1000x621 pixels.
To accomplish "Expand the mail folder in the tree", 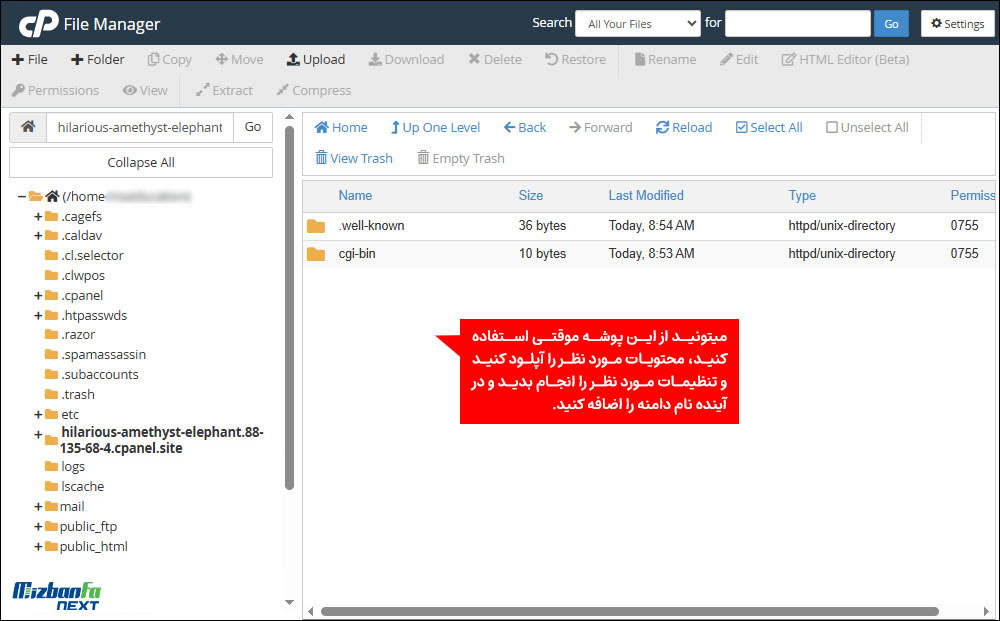I will click(x=37, y=506).
